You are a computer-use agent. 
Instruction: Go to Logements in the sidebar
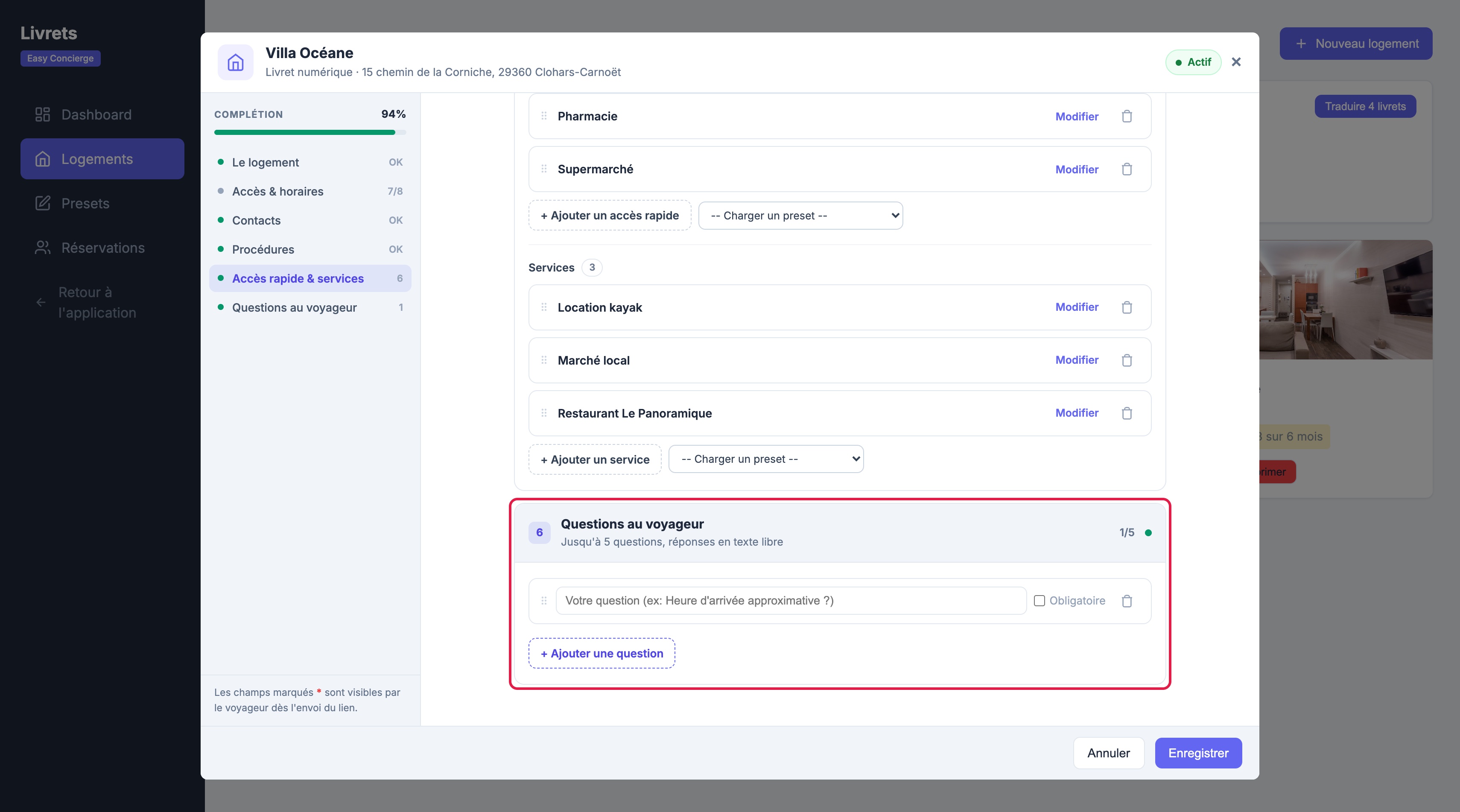[x=102, y=159]
